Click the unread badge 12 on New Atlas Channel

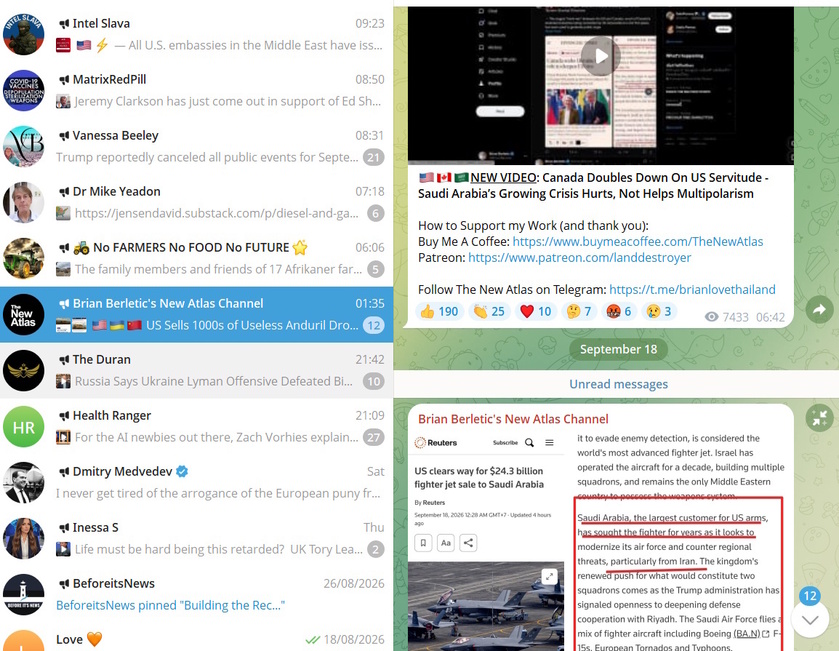pos(373,325)
